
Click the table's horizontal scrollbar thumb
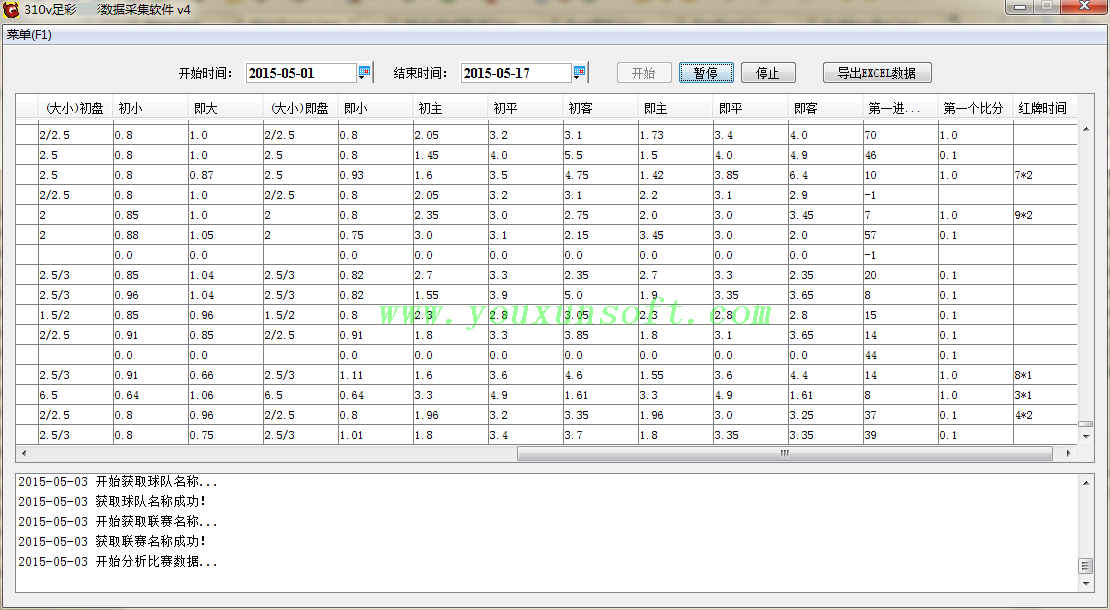(784, 454)
